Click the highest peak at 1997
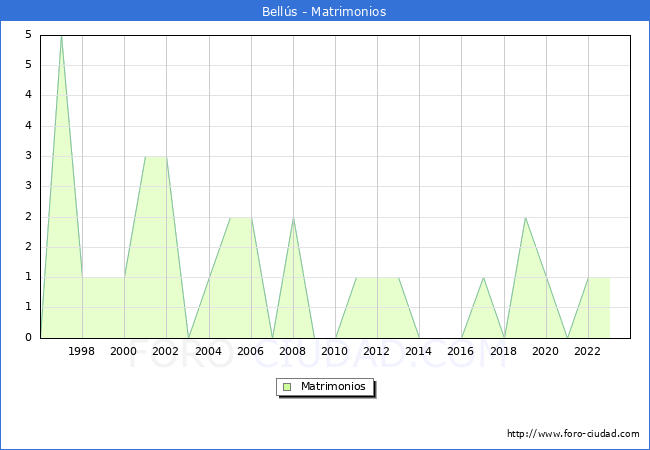 [x=61, y=36]
